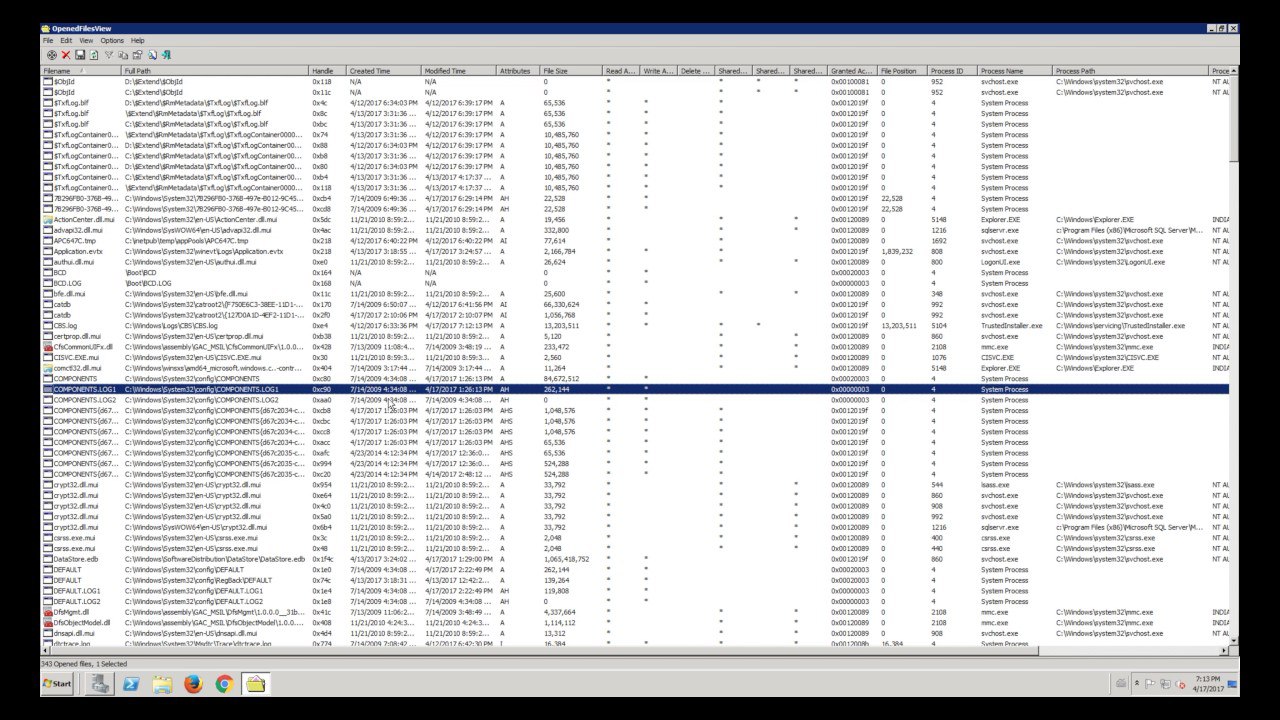Image resolution: width=1280 pixels, height=720 pixels.
Task: Select the DataStore.edb row
Action: 635,559
